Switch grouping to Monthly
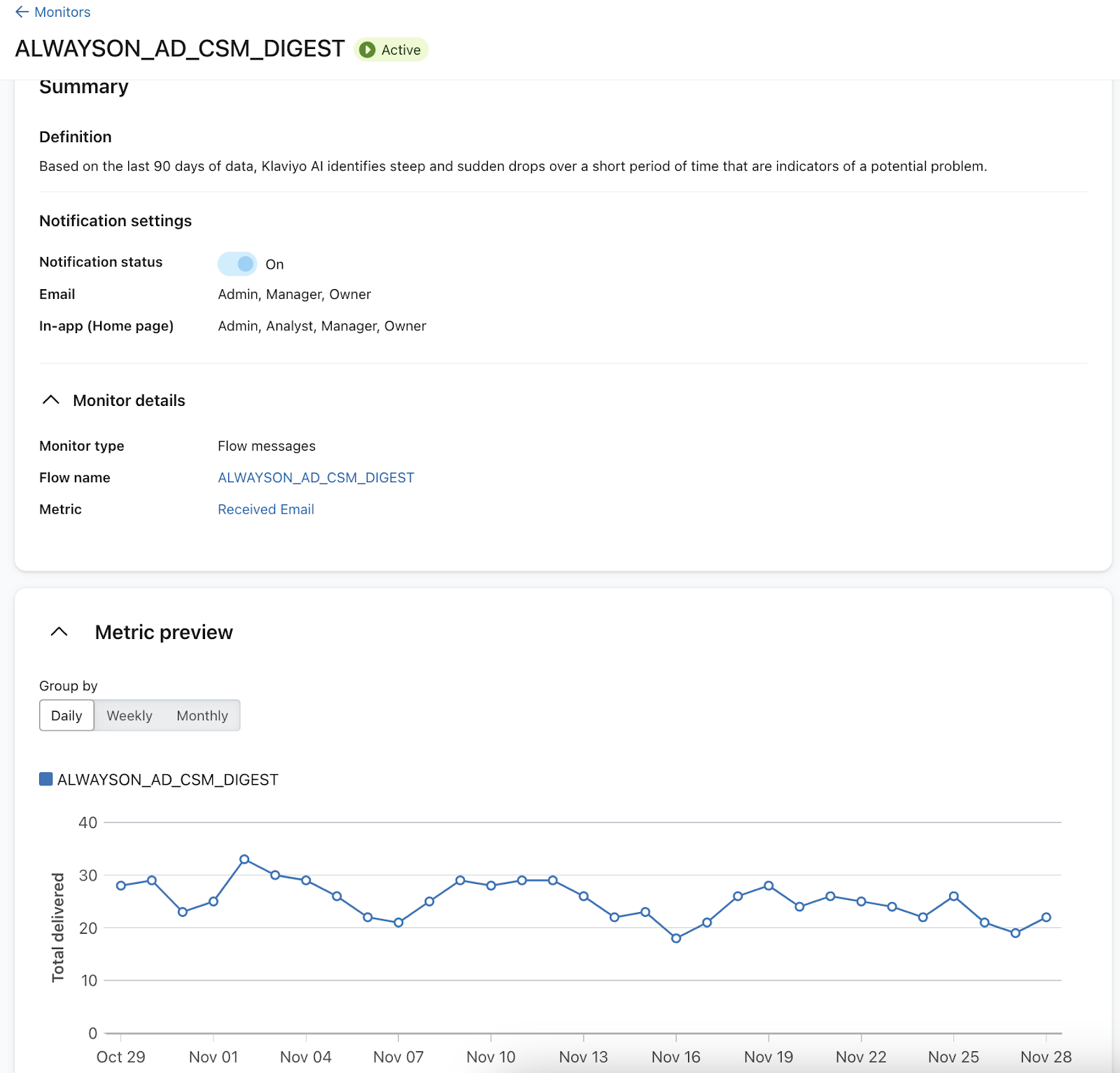This screenshot has width=1120, height=1073. point(202,715)
